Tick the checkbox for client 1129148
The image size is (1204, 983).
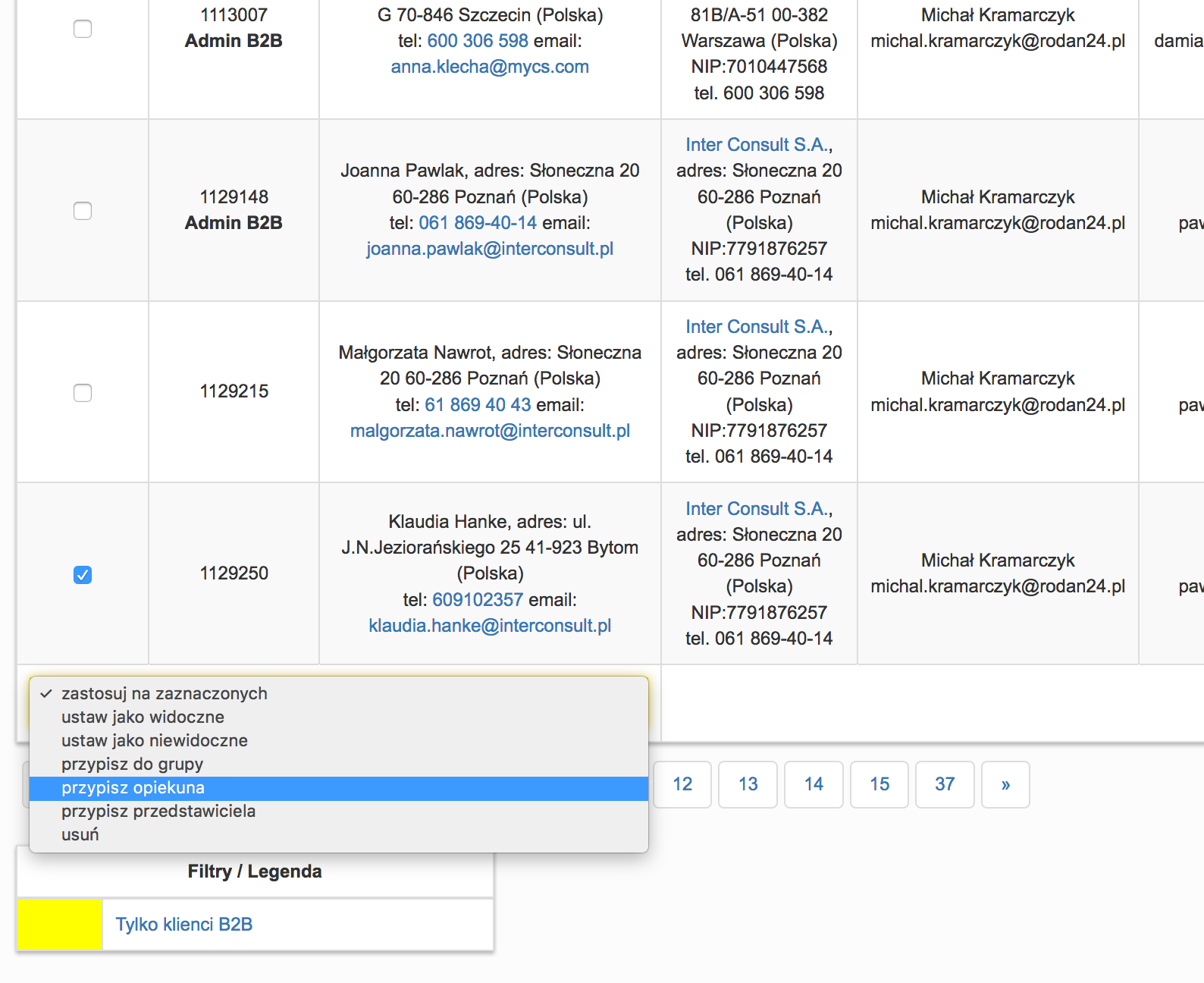point(83,211)
